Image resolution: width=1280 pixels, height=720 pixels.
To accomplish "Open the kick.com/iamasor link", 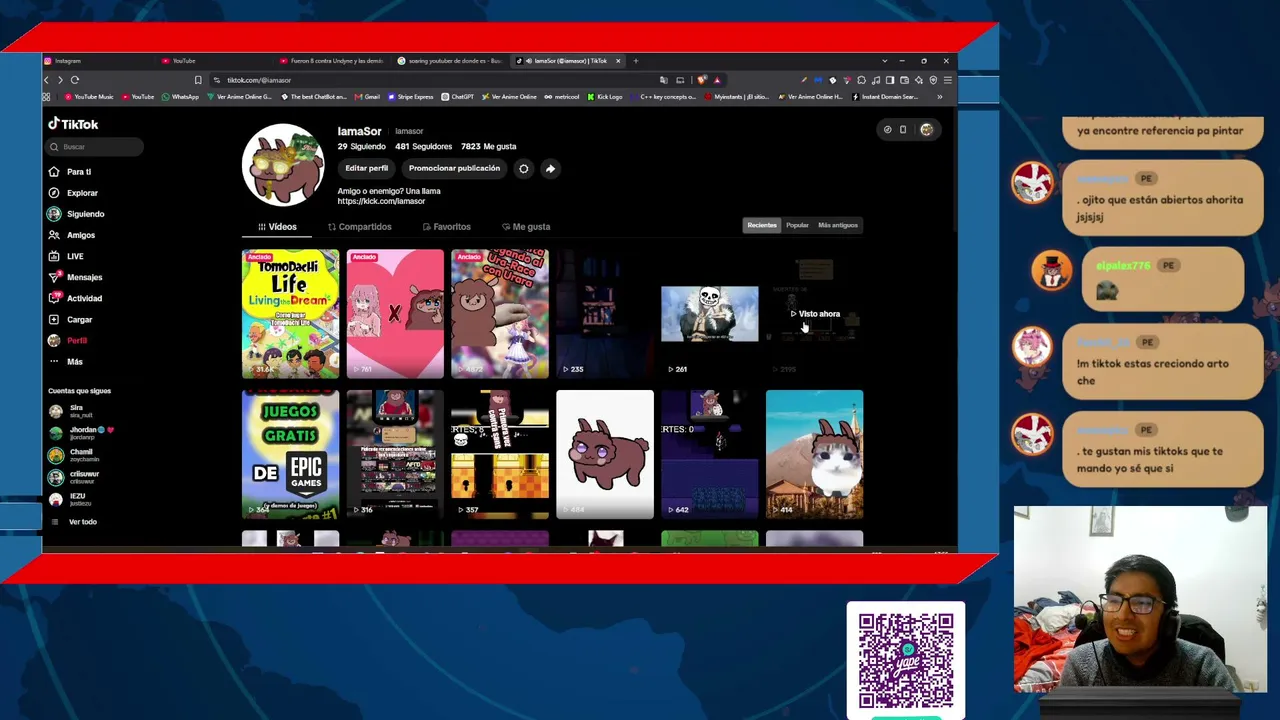I will (x=381, y=201).
